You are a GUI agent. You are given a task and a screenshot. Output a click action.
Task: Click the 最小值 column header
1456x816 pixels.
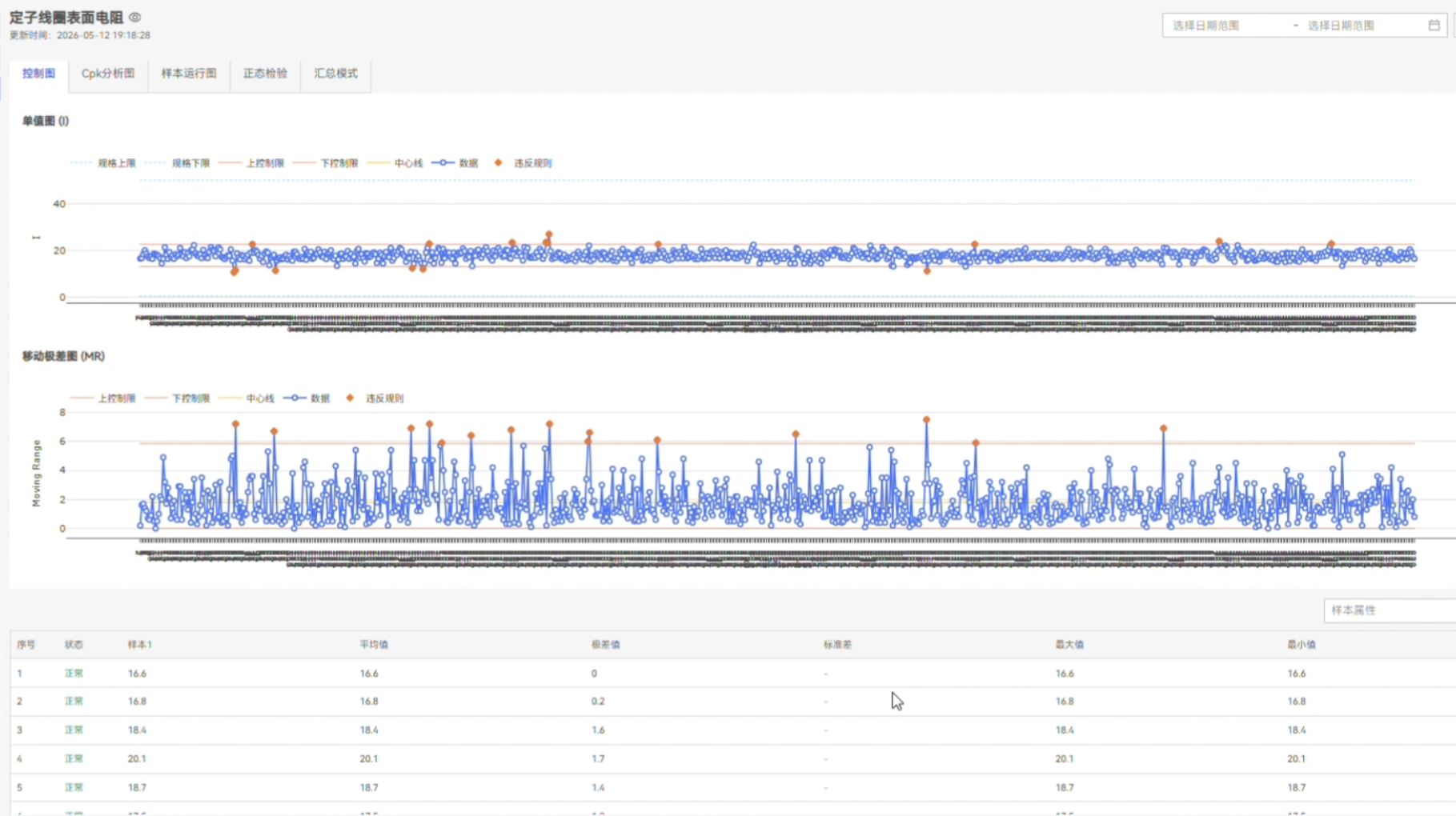point(1302,645)
